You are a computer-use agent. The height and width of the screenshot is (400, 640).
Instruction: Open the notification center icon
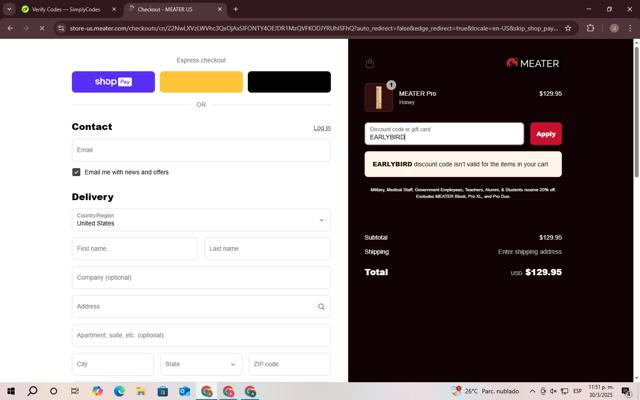(626, 391)
